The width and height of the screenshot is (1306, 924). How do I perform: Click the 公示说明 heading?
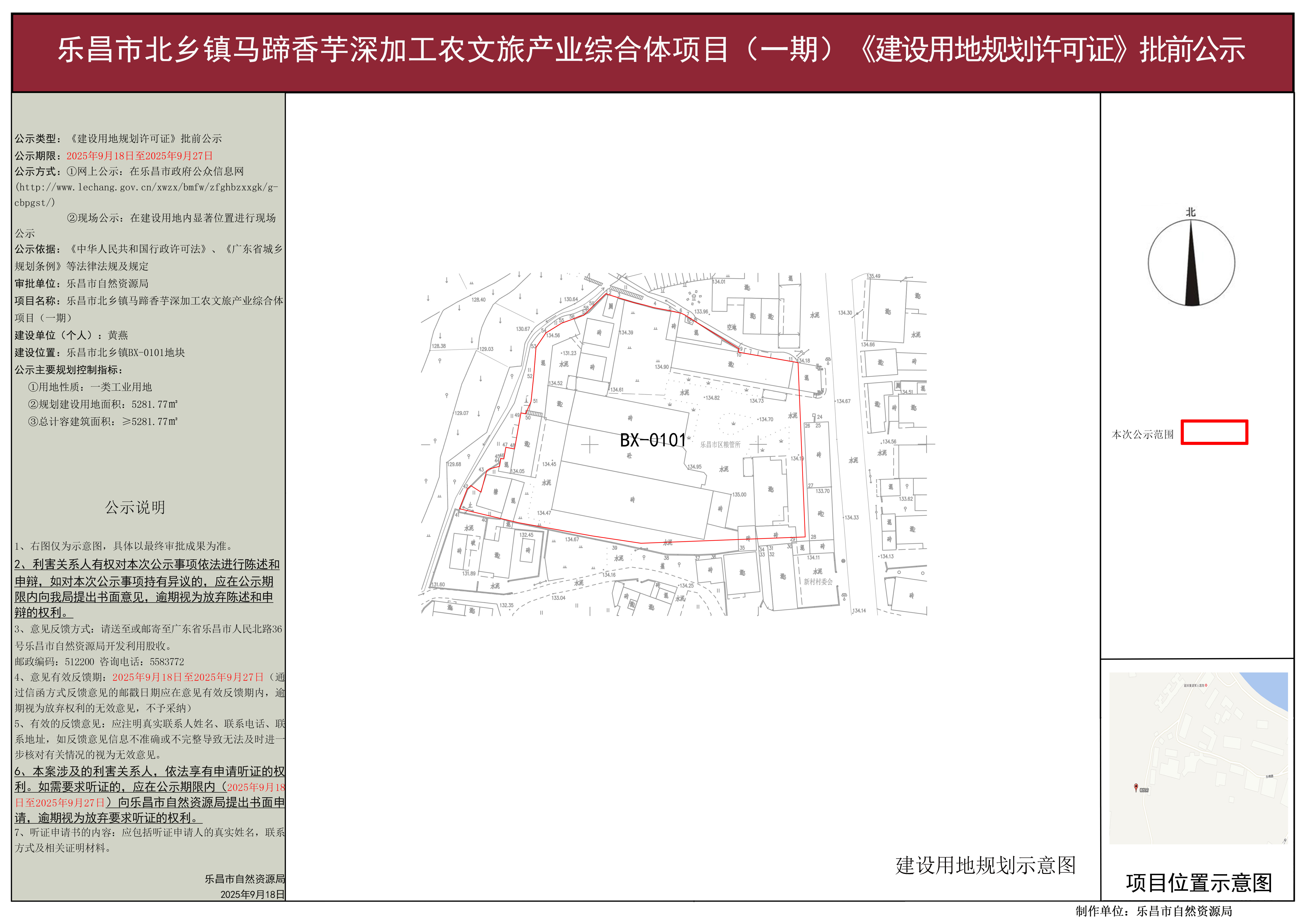pos(135,507)
